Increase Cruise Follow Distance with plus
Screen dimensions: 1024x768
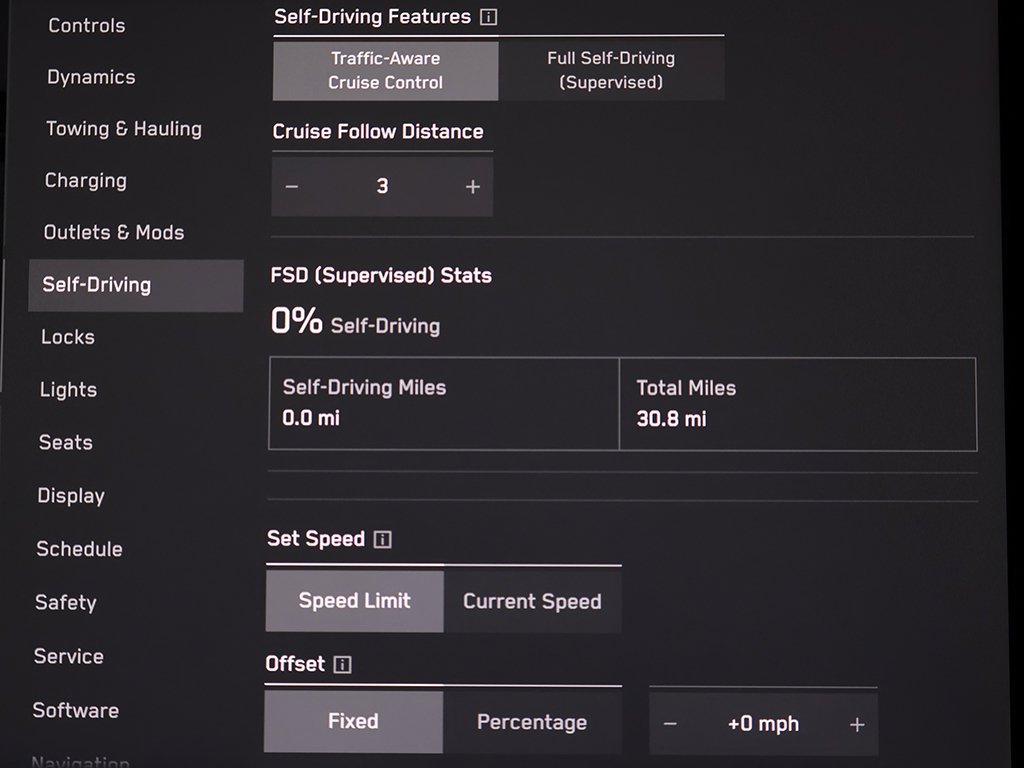pos(473,187)
